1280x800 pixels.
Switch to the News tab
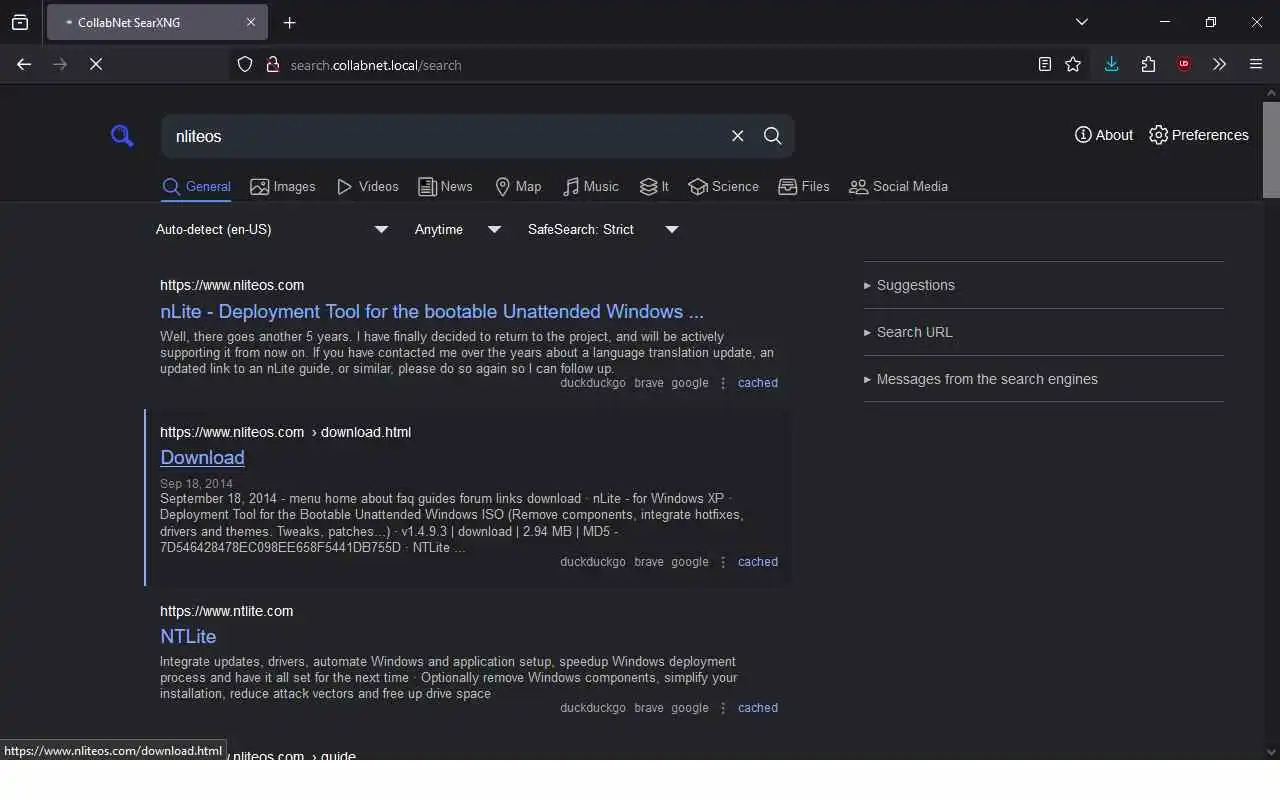[445, 187]
